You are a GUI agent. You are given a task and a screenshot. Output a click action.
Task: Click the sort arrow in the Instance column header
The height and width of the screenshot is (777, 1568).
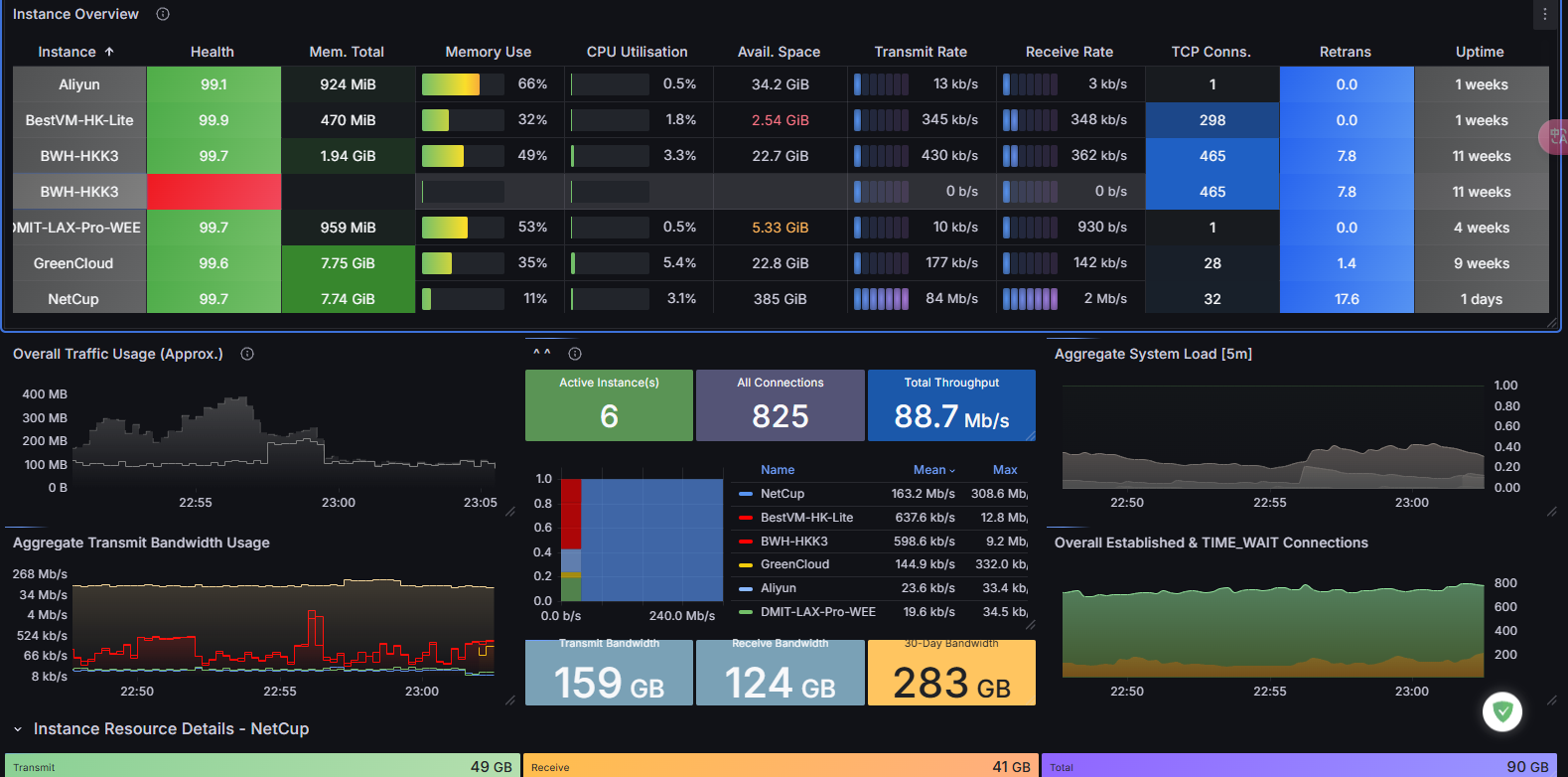[109, 52]
